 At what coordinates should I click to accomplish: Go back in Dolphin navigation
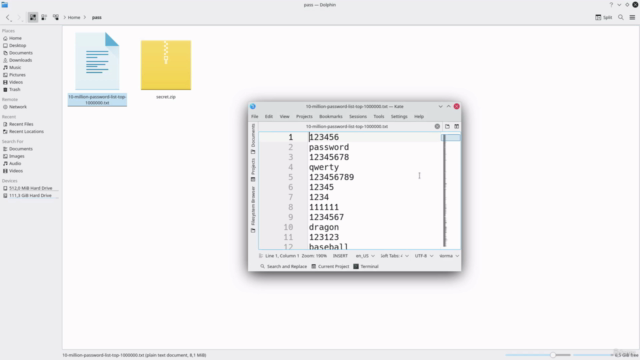8,18
